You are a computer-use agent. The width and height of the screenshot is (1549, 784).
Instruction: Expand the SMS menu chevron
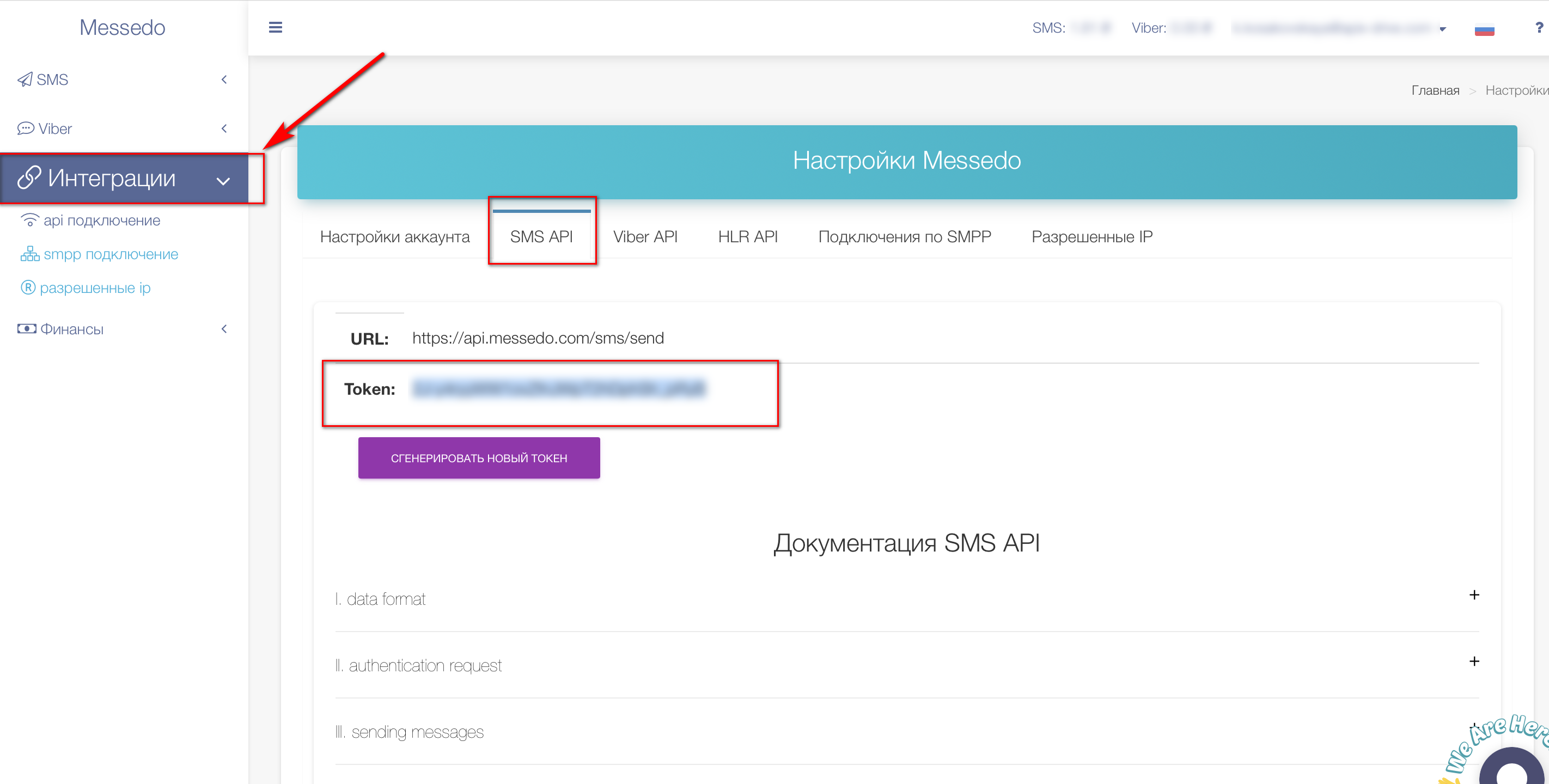tap(224, 79)
